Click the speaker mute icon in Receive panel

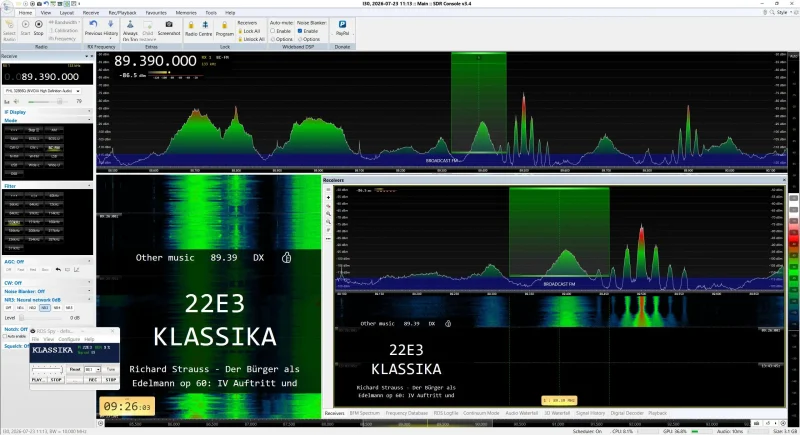(x=16, y=101)
